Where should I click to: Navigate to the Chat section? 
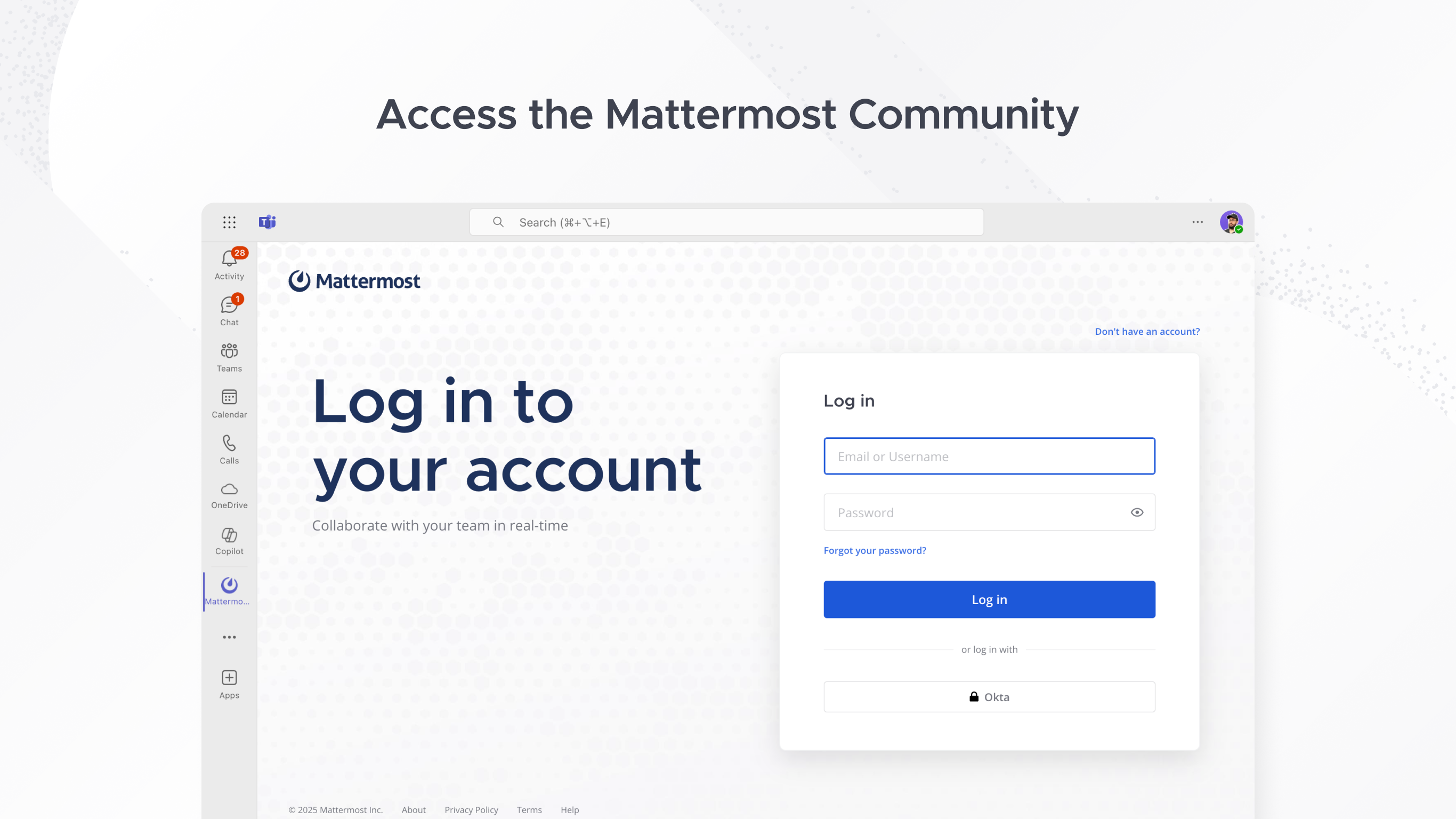[x=228, y=311]
